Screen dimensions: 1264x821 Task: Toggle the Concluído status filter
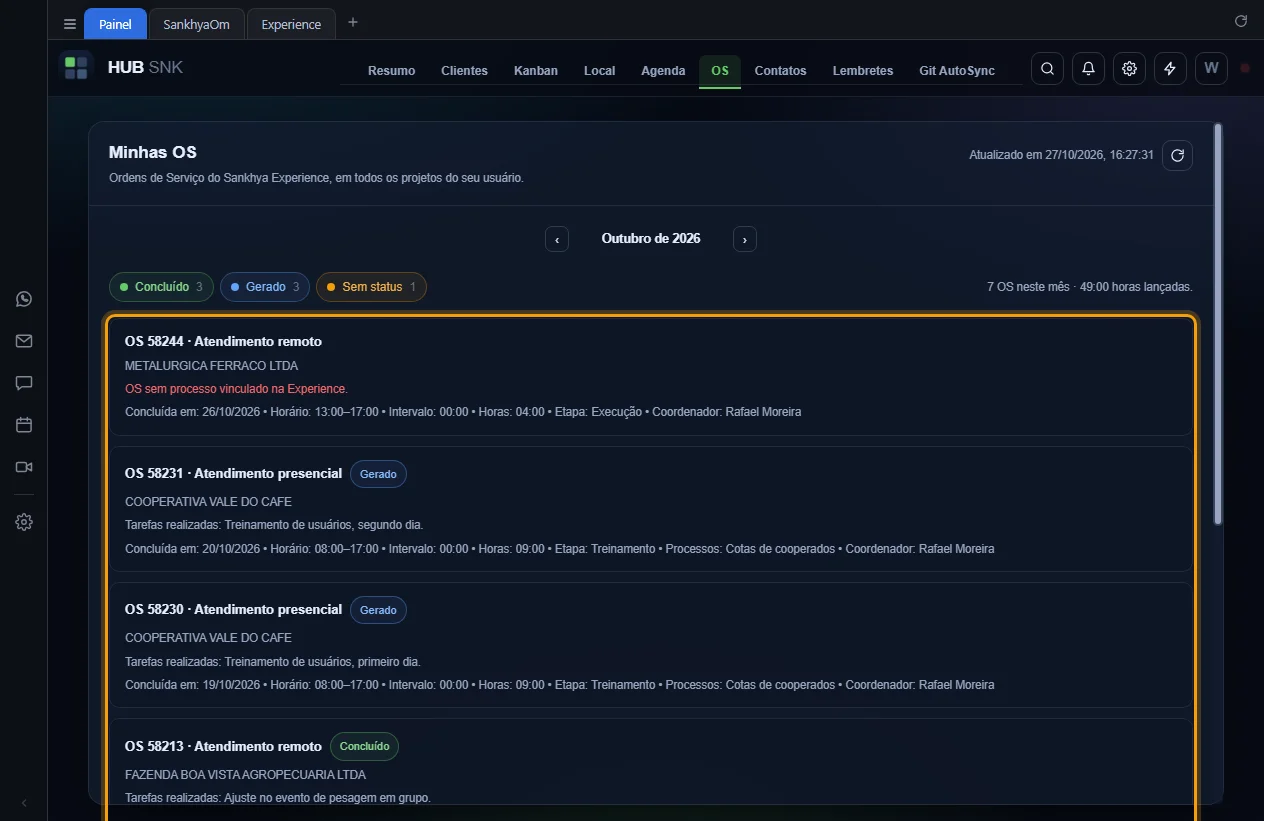point(161,287)
